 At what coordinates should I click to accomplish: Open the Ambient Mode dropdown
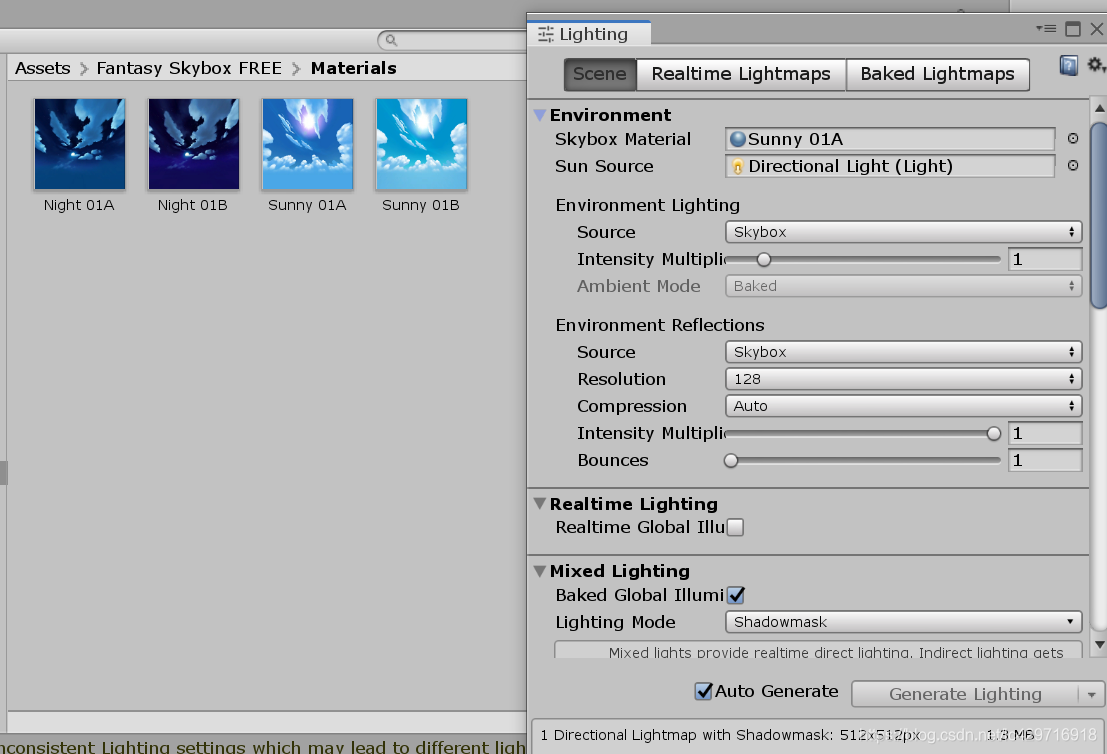(x=904, y=286)
